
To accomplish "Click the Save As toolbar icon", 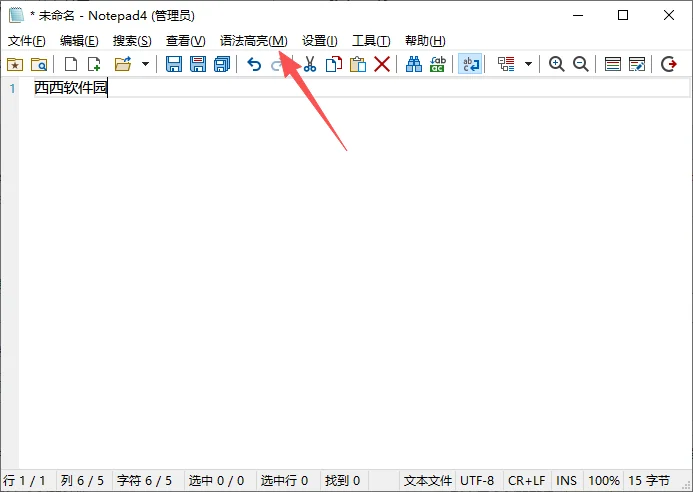I will 198,65.
